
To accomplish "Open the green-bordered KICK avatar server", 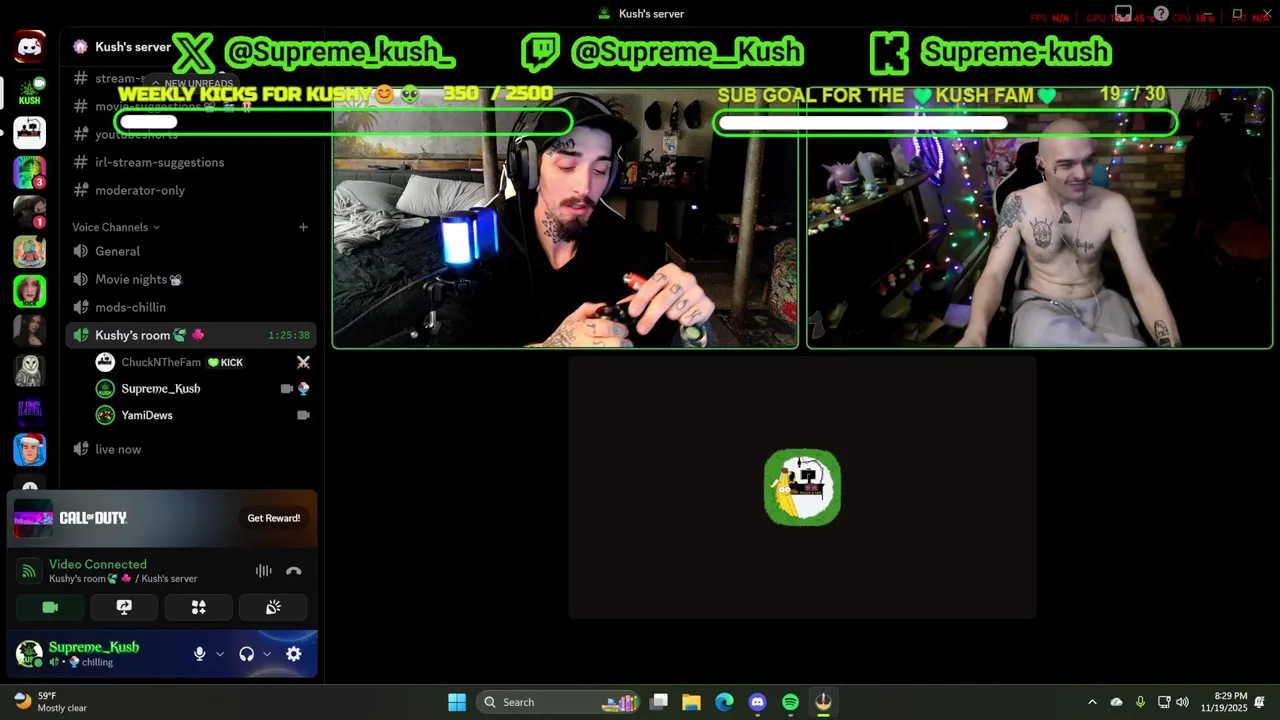I will click(29, 291).
